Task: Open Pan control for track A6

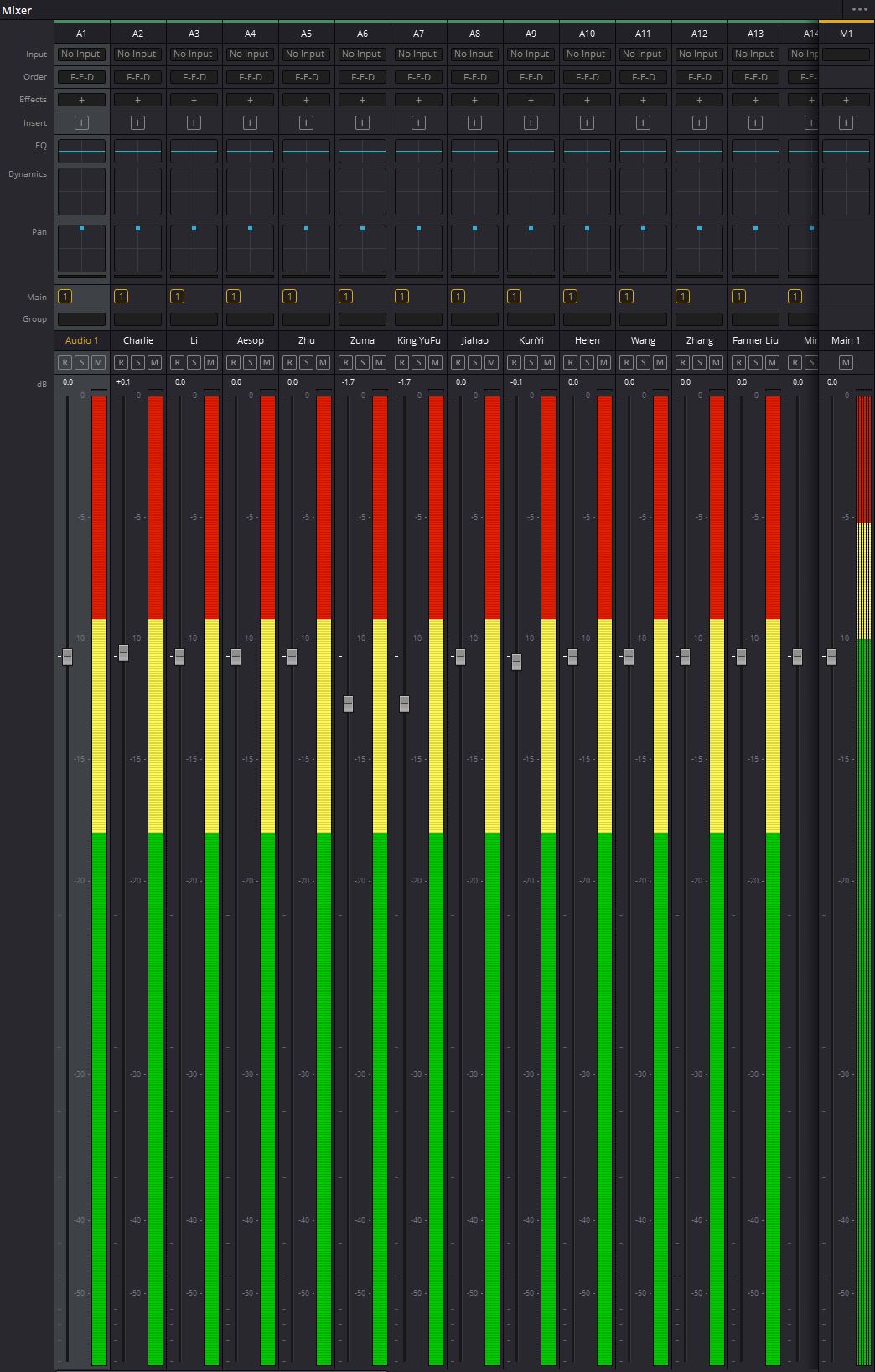Action: [x=362, y=248]
